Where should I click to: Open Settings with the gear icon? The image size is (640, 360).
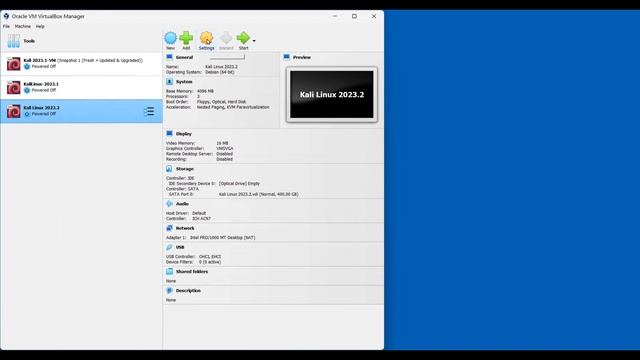click(207, 38)
